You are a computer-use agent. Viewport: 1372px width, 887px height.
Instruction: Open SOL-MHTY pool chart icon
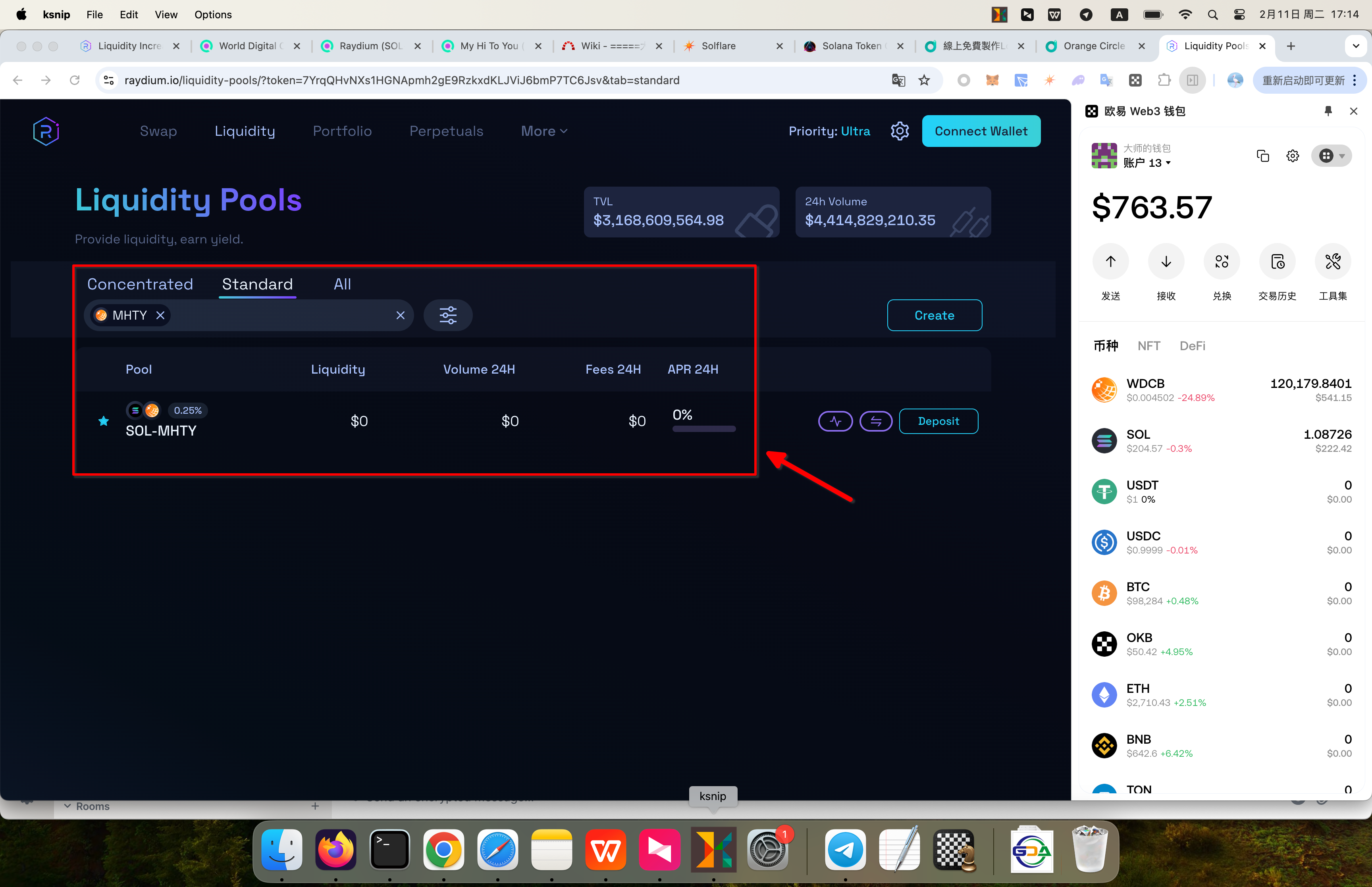tap(835, 421)
